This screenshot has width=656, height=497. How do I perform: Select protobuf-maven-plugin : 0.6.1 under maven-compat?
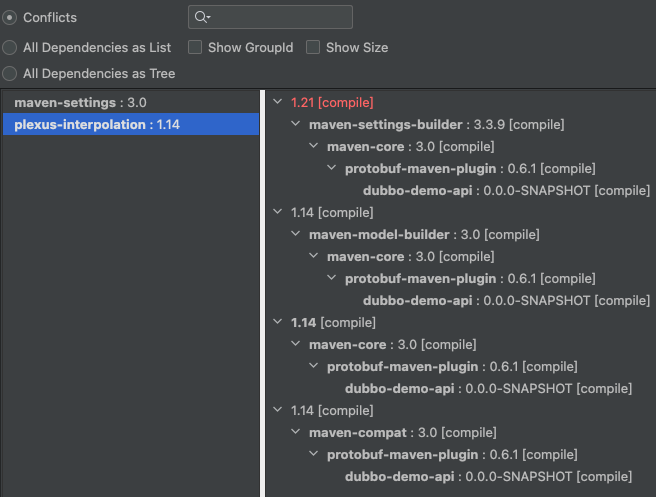[452, 455]
